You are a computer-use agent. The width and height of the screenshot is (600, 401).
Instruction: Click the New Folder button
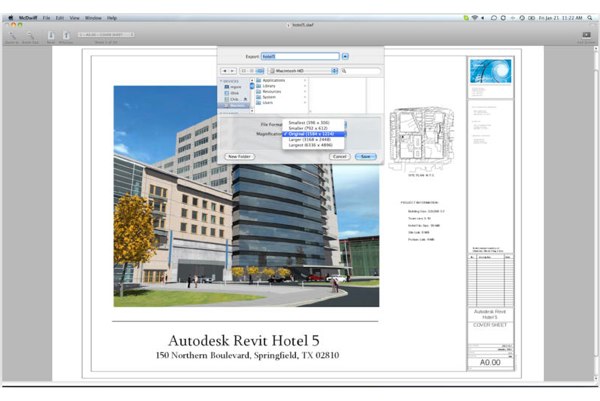pos(240,156)
